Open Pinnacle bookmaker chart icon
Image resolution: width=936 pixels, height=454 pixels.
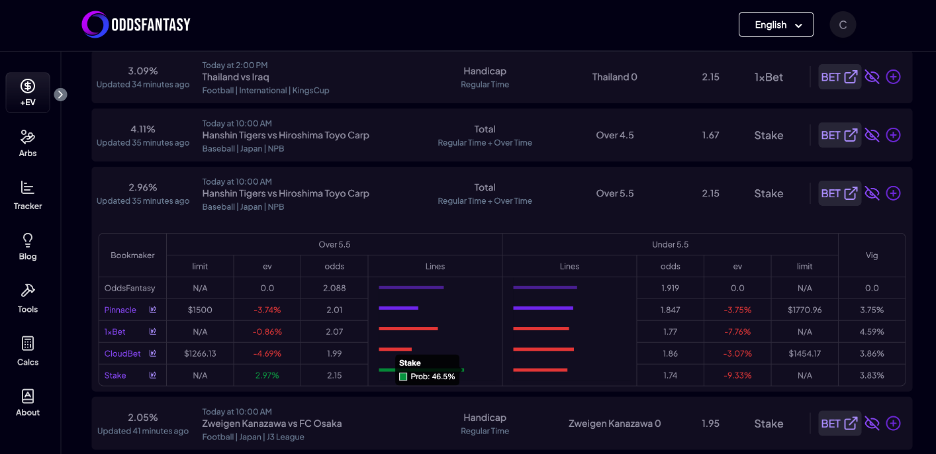click(153, 310)
